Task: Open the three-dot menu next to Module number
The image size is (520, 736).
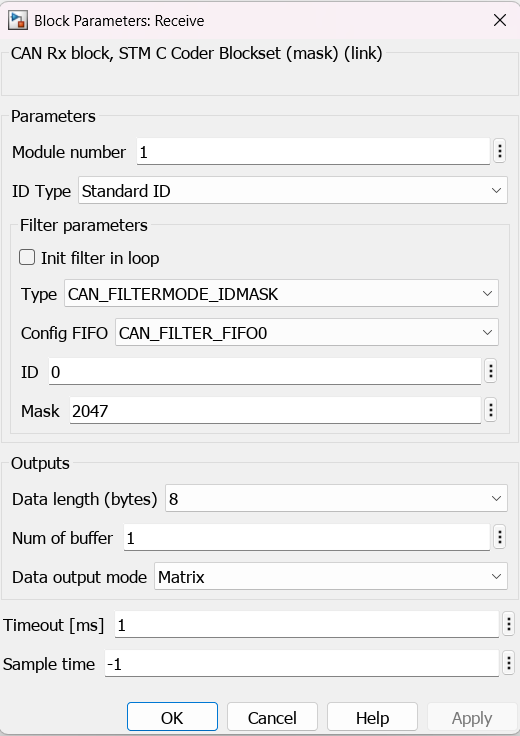Action: 499,151
